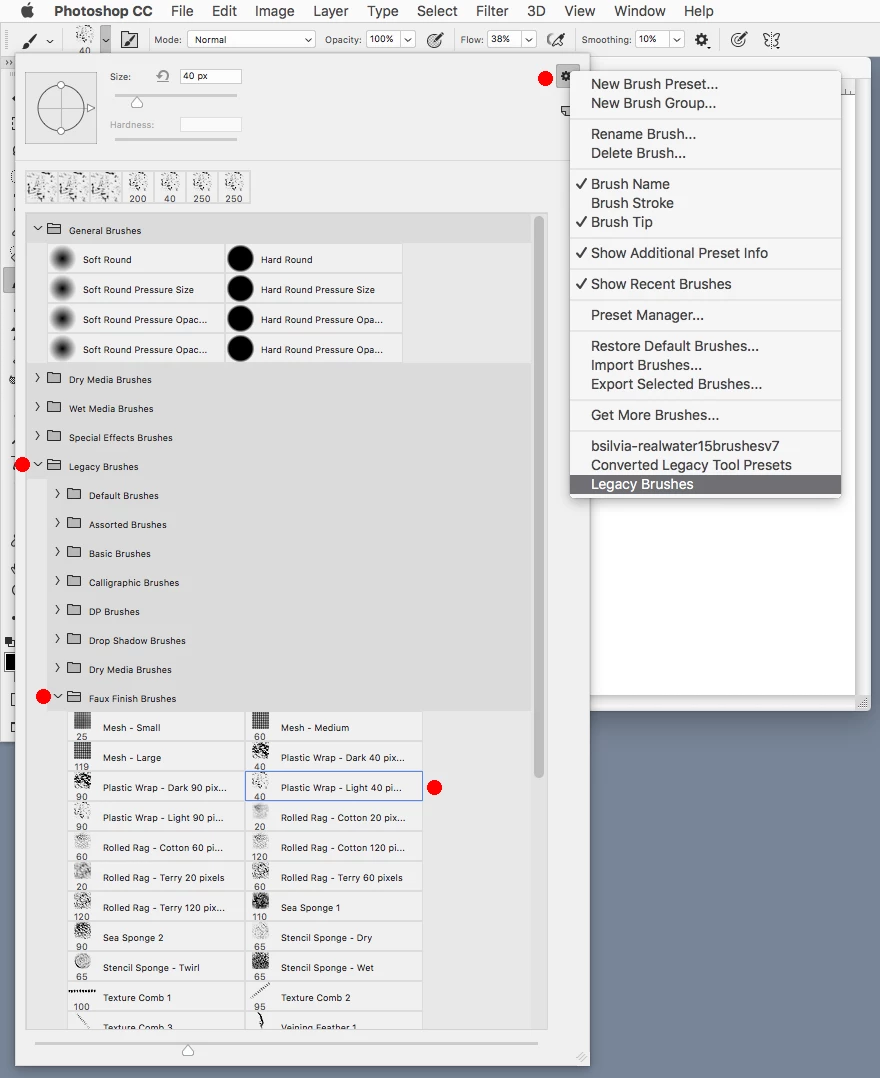Click the brush panel gear menu icon
The height and width of the screenshot is (1078, 880).
click(x=566, y=76)
